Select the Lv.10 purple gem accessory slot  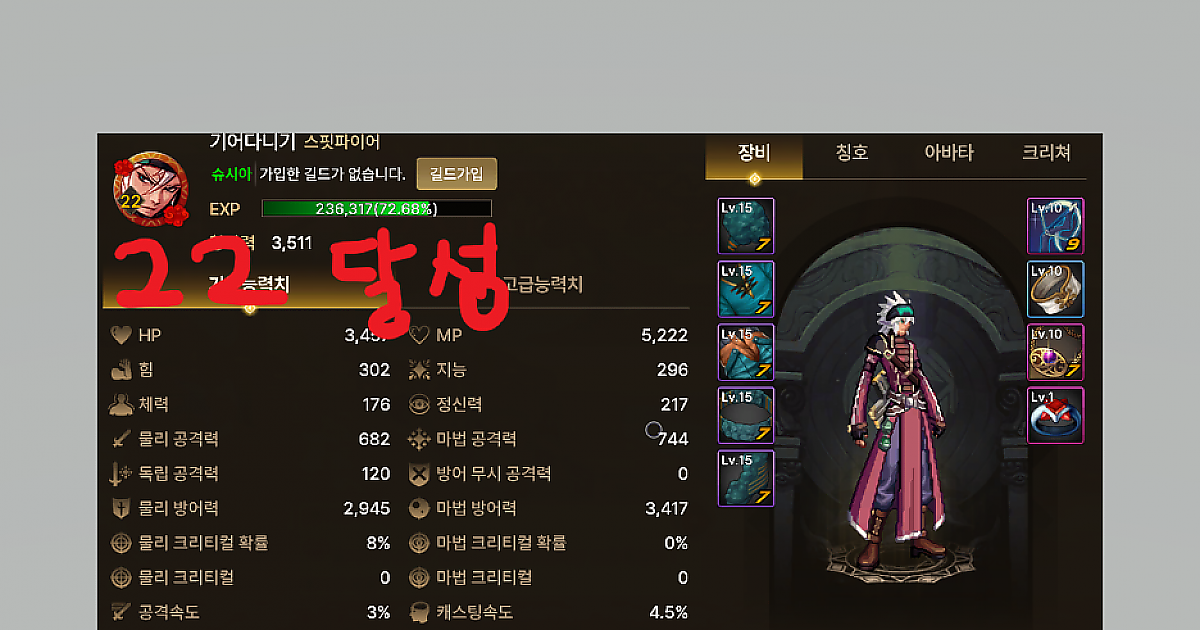click(1056, 352)
